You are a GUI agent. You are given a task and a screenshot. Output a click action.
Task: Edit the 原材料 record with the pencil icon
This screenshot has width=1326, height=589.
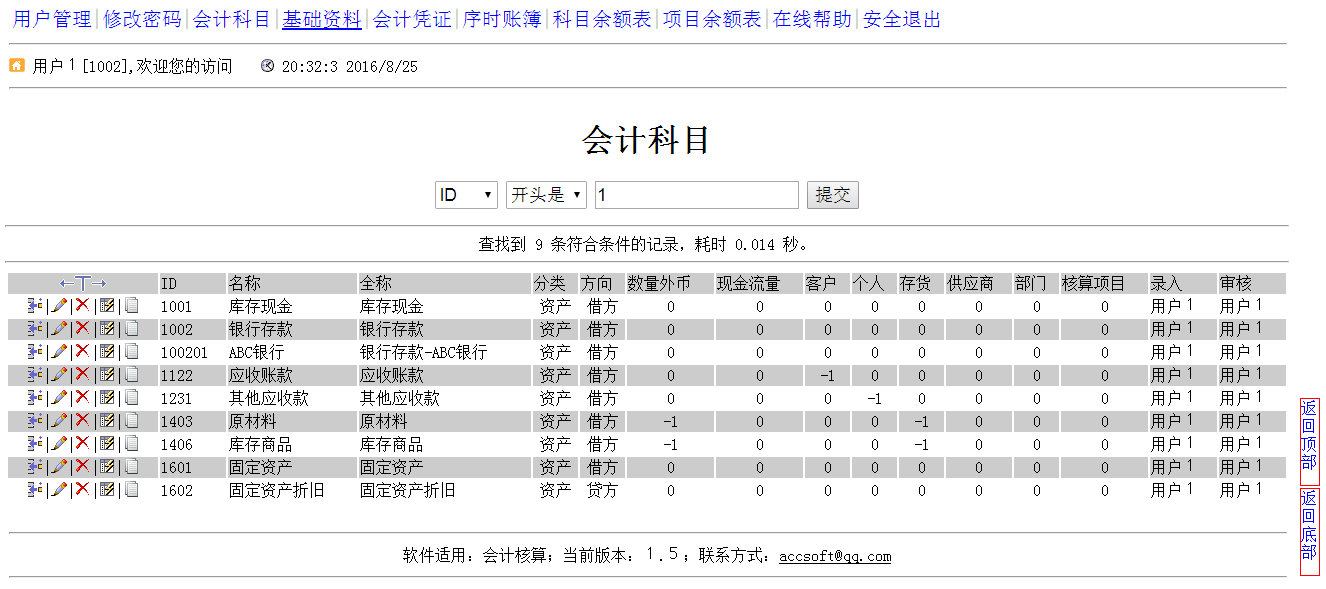point(58,421)
